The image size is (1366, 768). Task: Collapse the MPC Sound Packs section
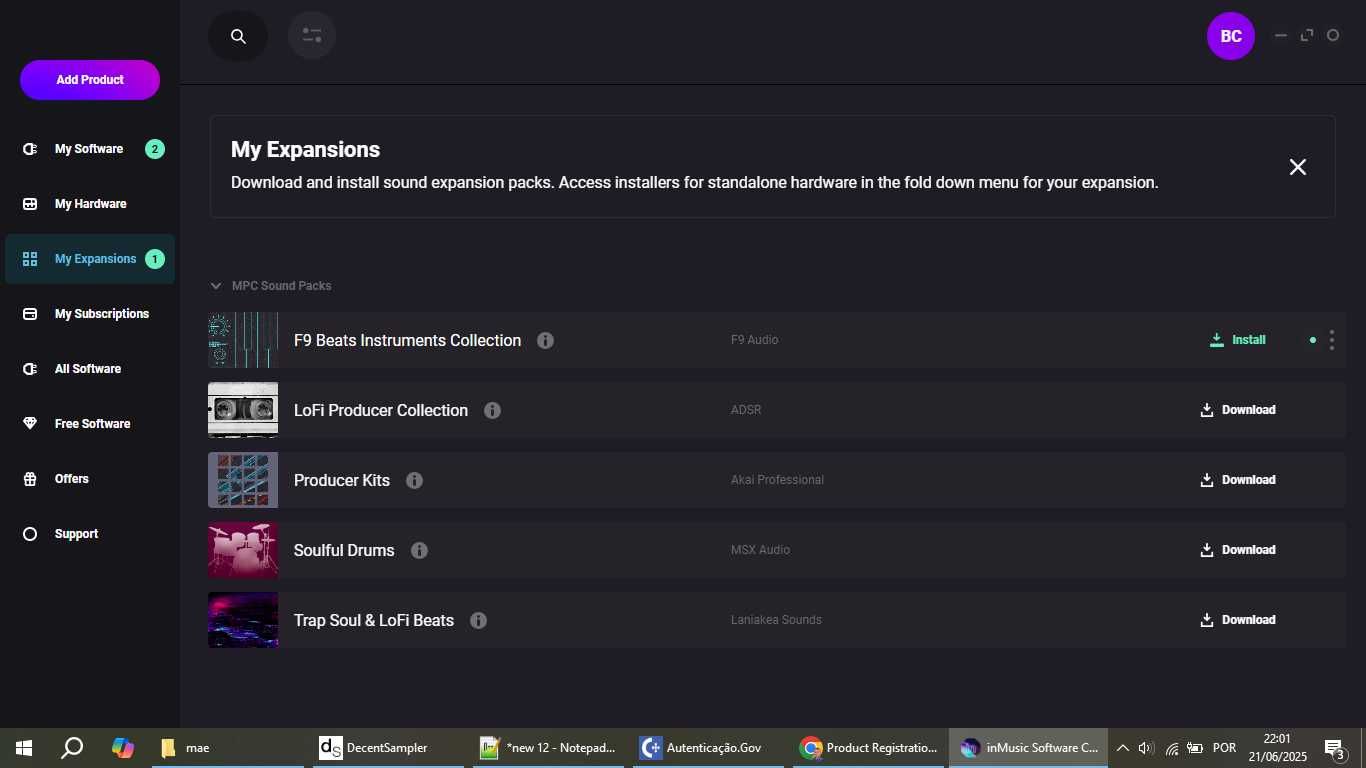point(215,286)
